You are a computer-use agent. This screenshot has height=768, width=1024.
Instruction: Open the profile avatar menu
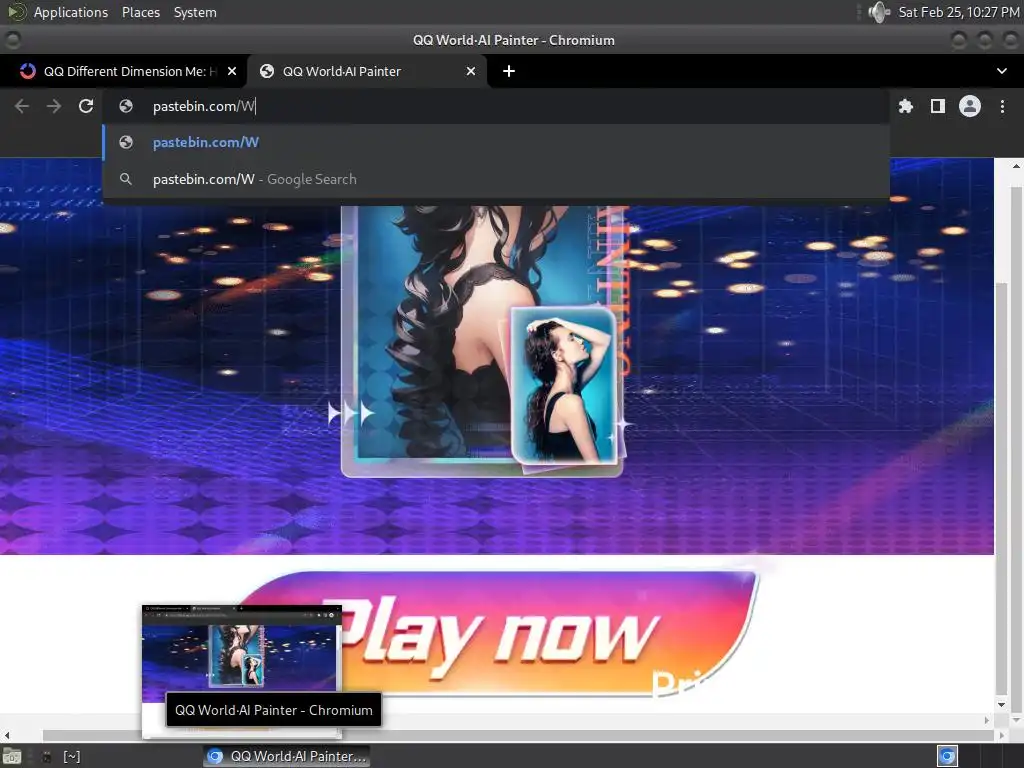pos(969,106)
